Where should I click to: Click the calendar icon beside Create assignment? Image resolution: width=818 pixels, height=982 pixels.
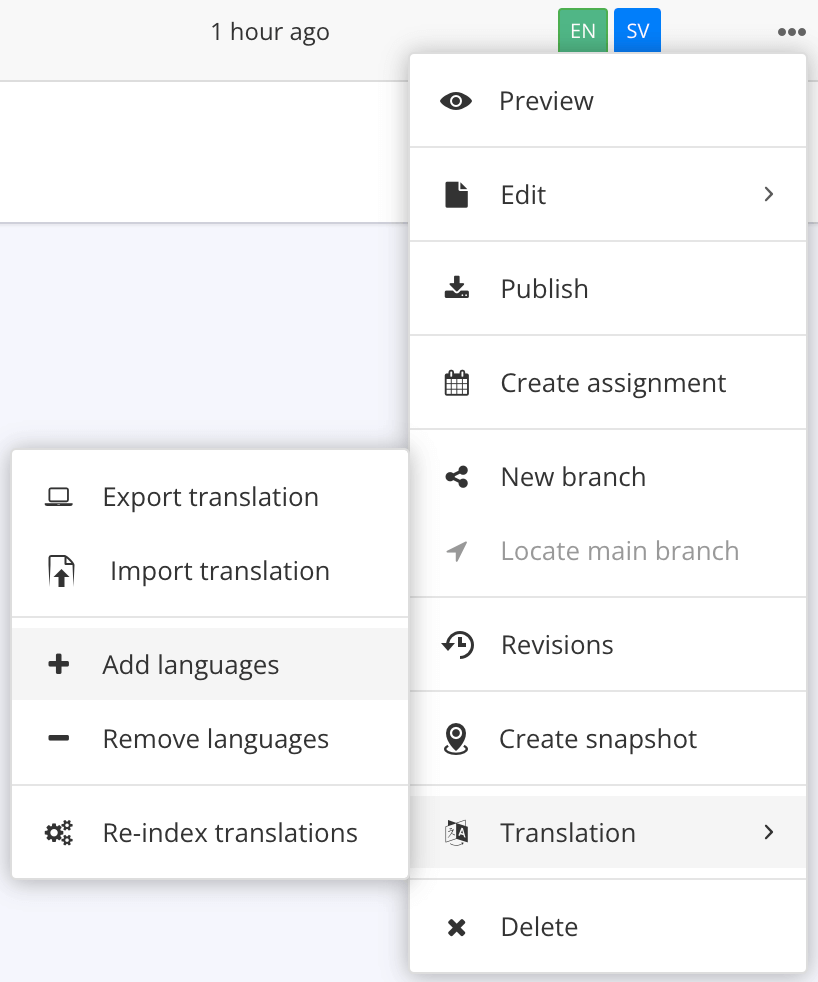[x=456, y=382]
